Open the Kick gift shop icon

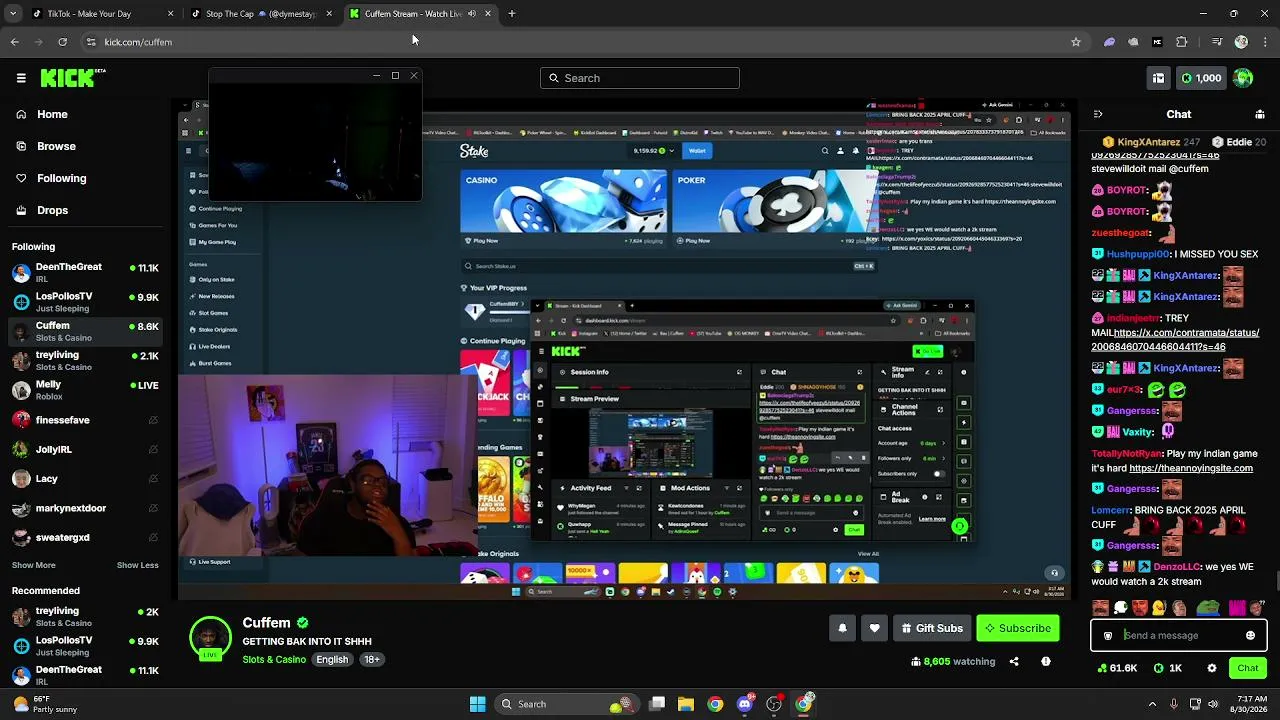pyautogui.click(x=1158, y=78)
